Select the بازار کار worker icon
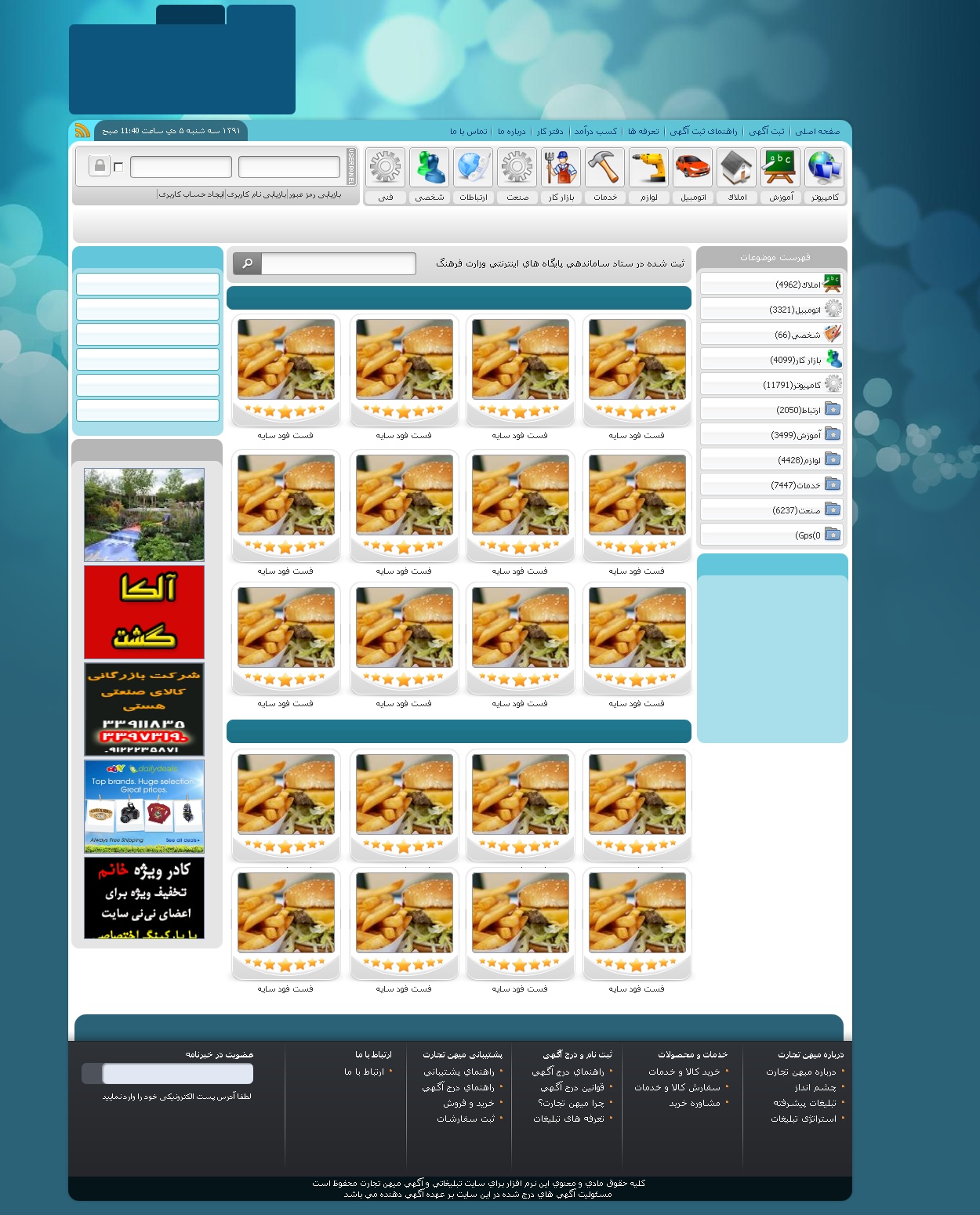This screenshot has height=1215, width=980. [x=561, y=168]
